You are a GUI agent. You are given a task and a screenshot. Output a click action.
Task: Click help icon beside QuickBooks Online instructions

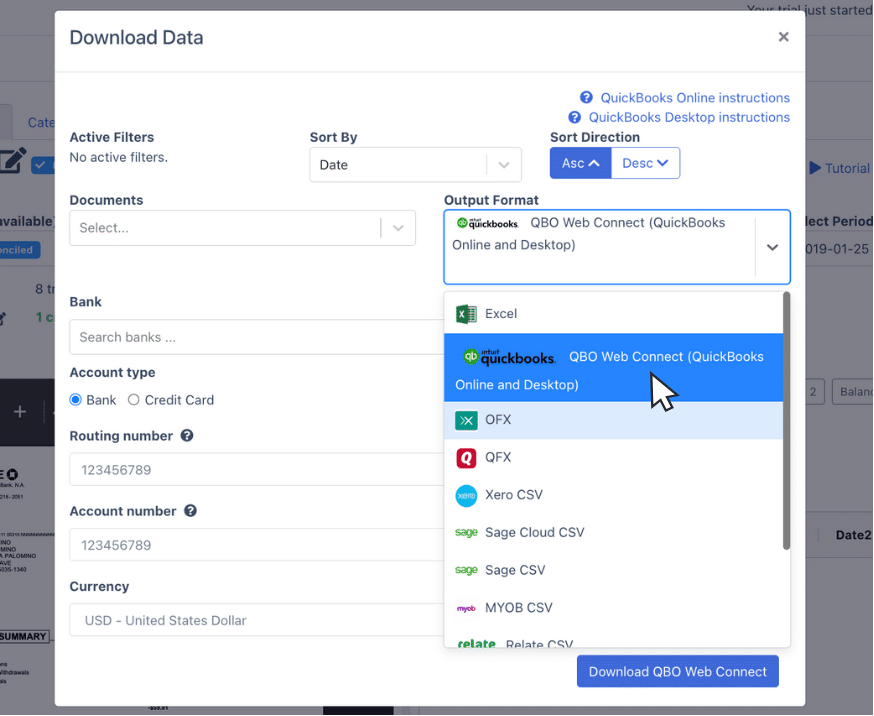click(x=586, y=98)
